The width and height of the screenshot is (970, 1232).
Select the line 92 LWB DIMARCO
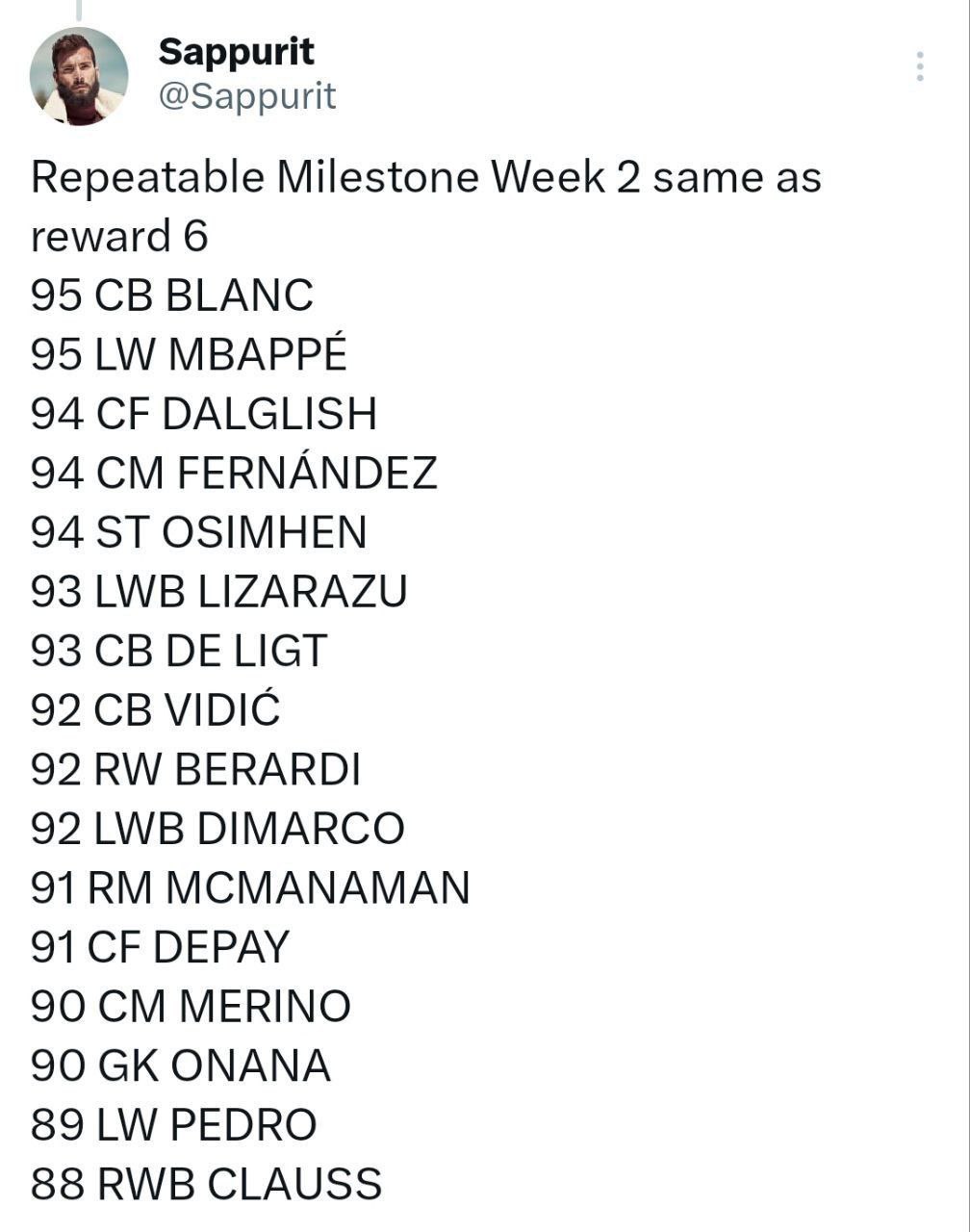tap(217, 829)
